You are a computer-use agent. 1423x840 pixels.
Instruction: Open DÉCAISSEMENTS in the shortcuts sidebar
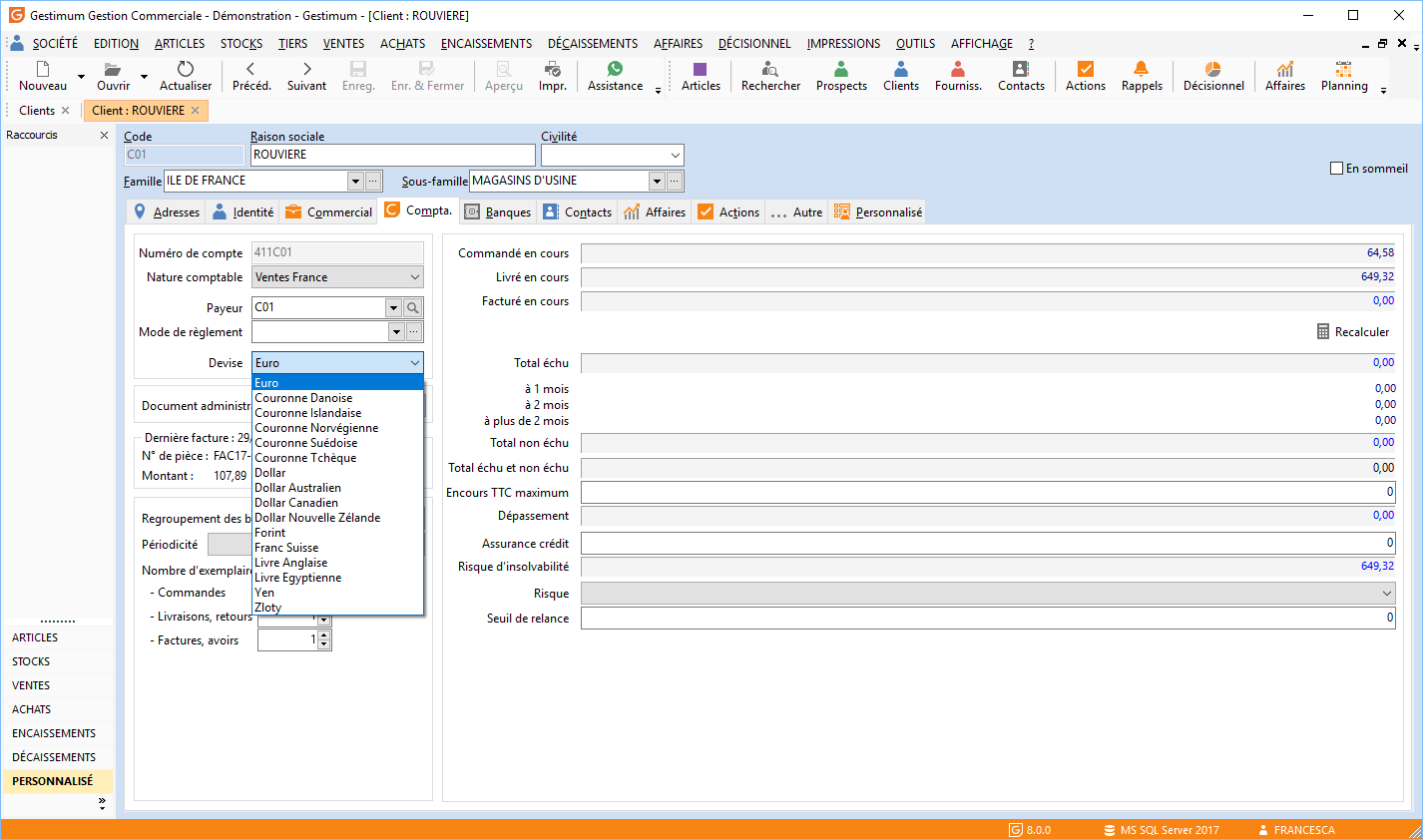[x=54, y=757]
